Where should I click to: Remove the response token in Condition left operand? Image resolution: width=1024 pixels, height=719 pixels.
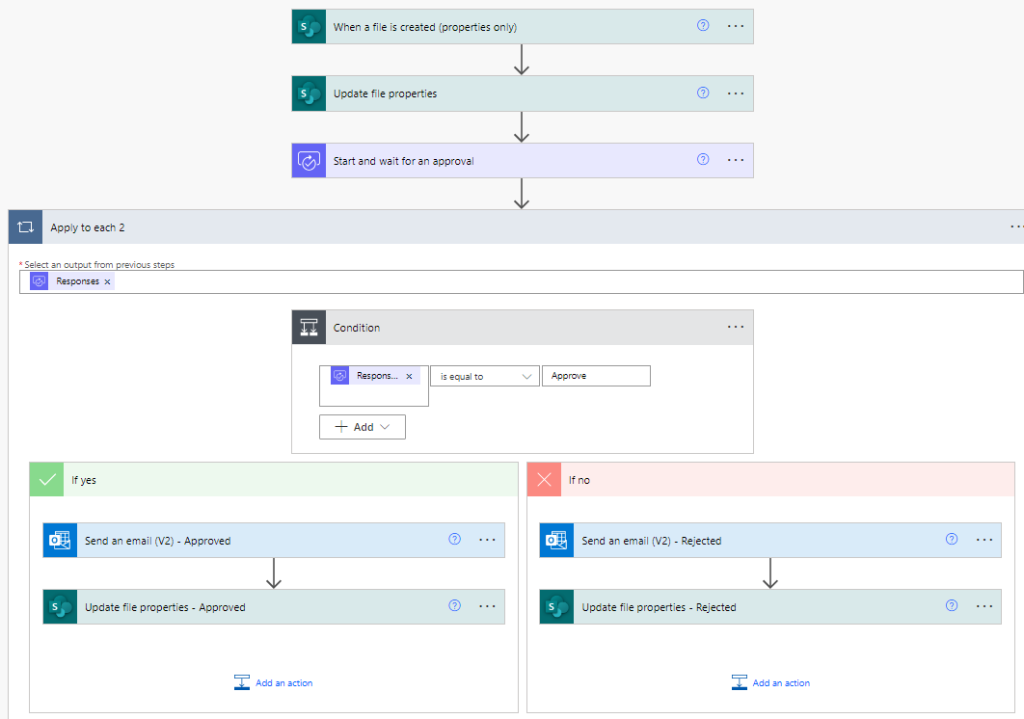(409, 377)
